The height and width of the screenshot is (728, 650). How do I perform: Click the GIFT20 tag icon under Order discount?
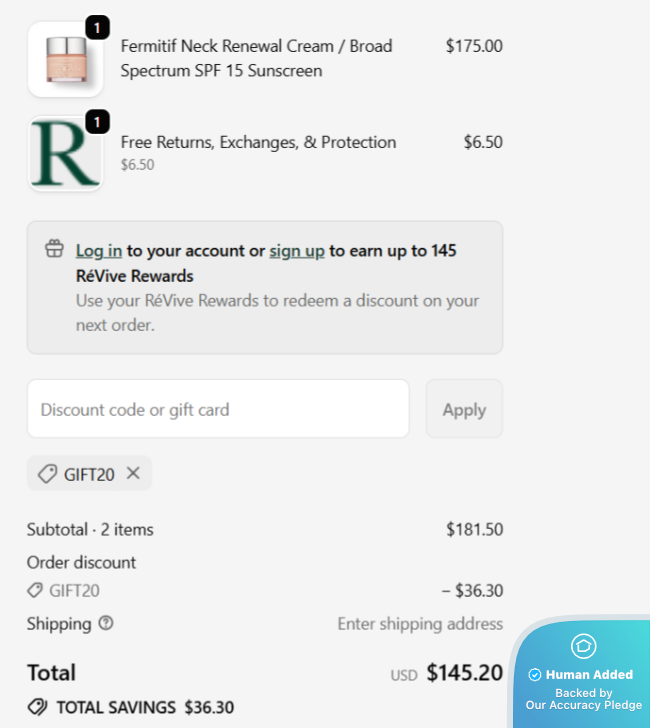point(36,591)
